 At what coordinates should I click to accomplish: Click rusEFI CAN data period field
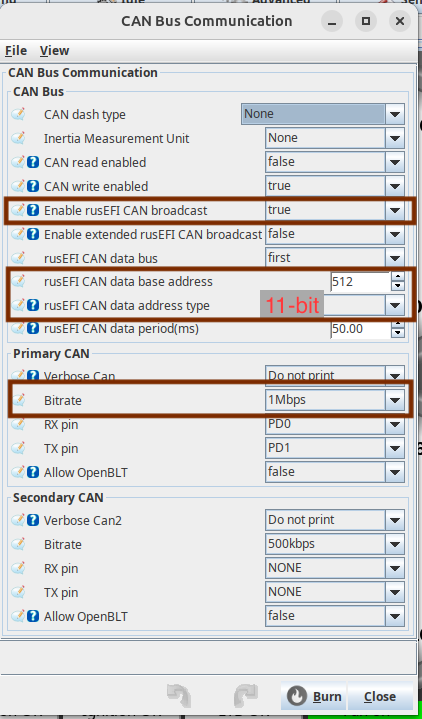coord(360,329)
